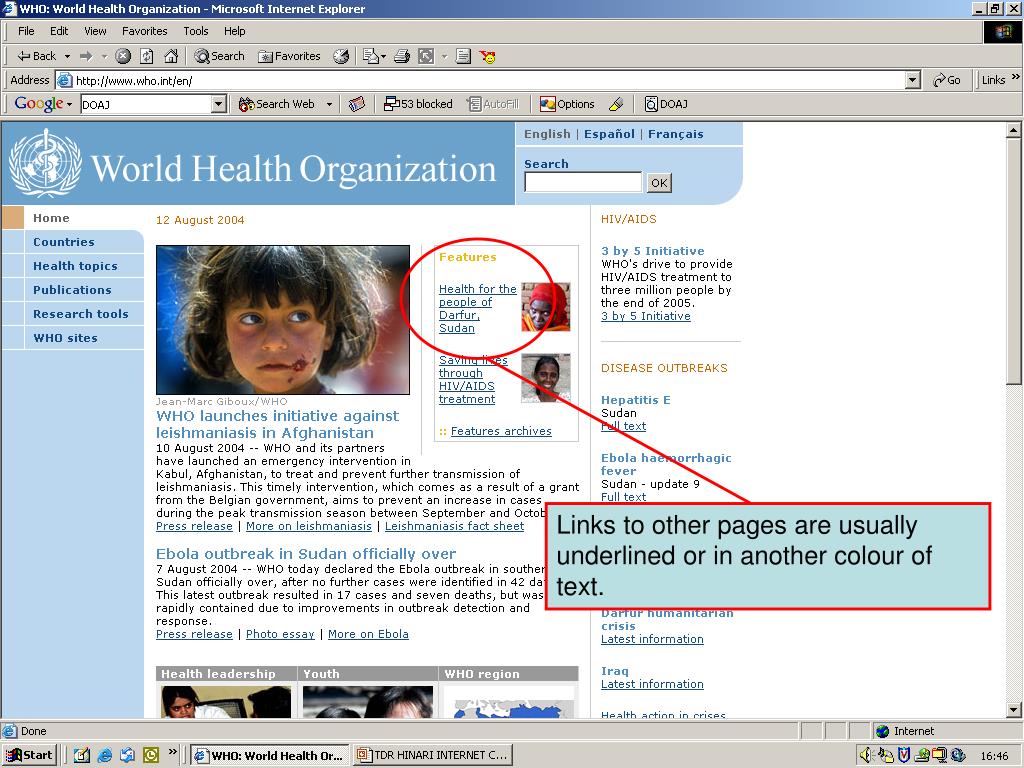Click the full-screen size toolbar icon
This screenshot has height=768, width=1024.
[x=426, y=56]
